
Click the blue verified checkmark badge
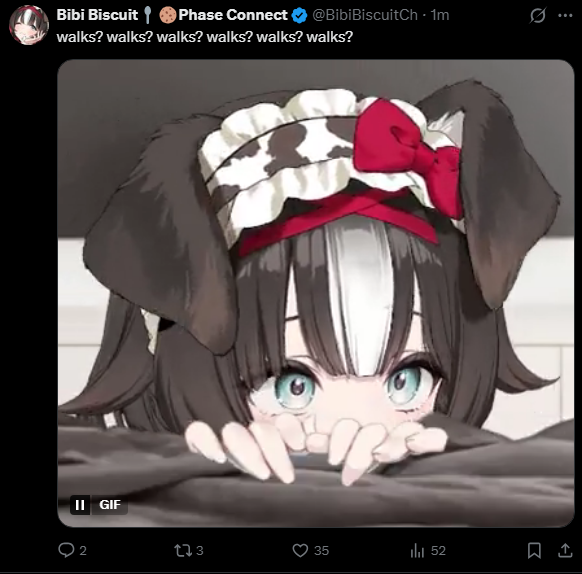299,15
